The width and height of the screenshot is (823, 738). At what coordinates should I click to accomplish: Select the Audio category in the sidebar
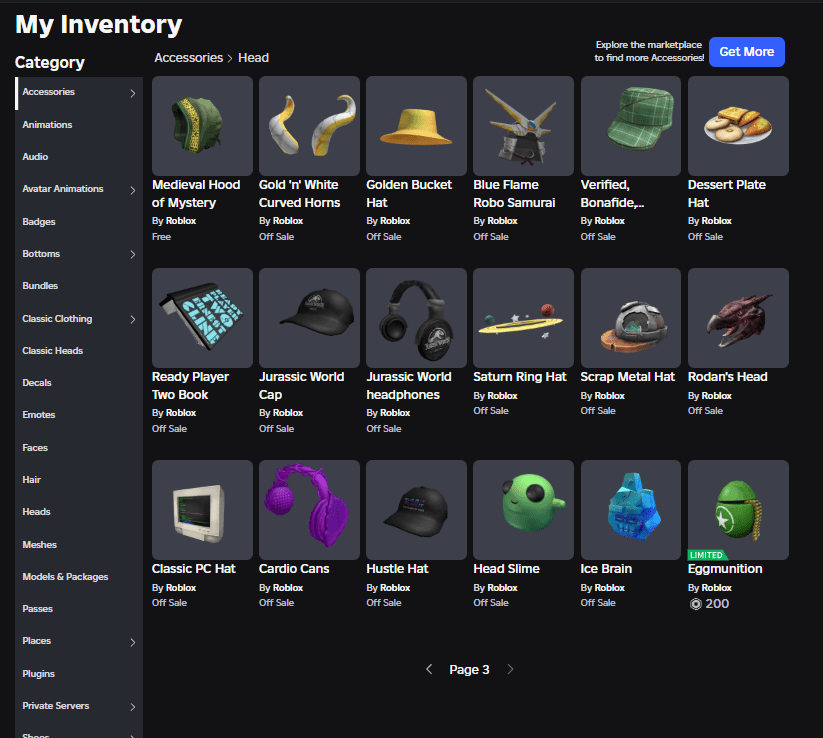click(x=37, y=156)
